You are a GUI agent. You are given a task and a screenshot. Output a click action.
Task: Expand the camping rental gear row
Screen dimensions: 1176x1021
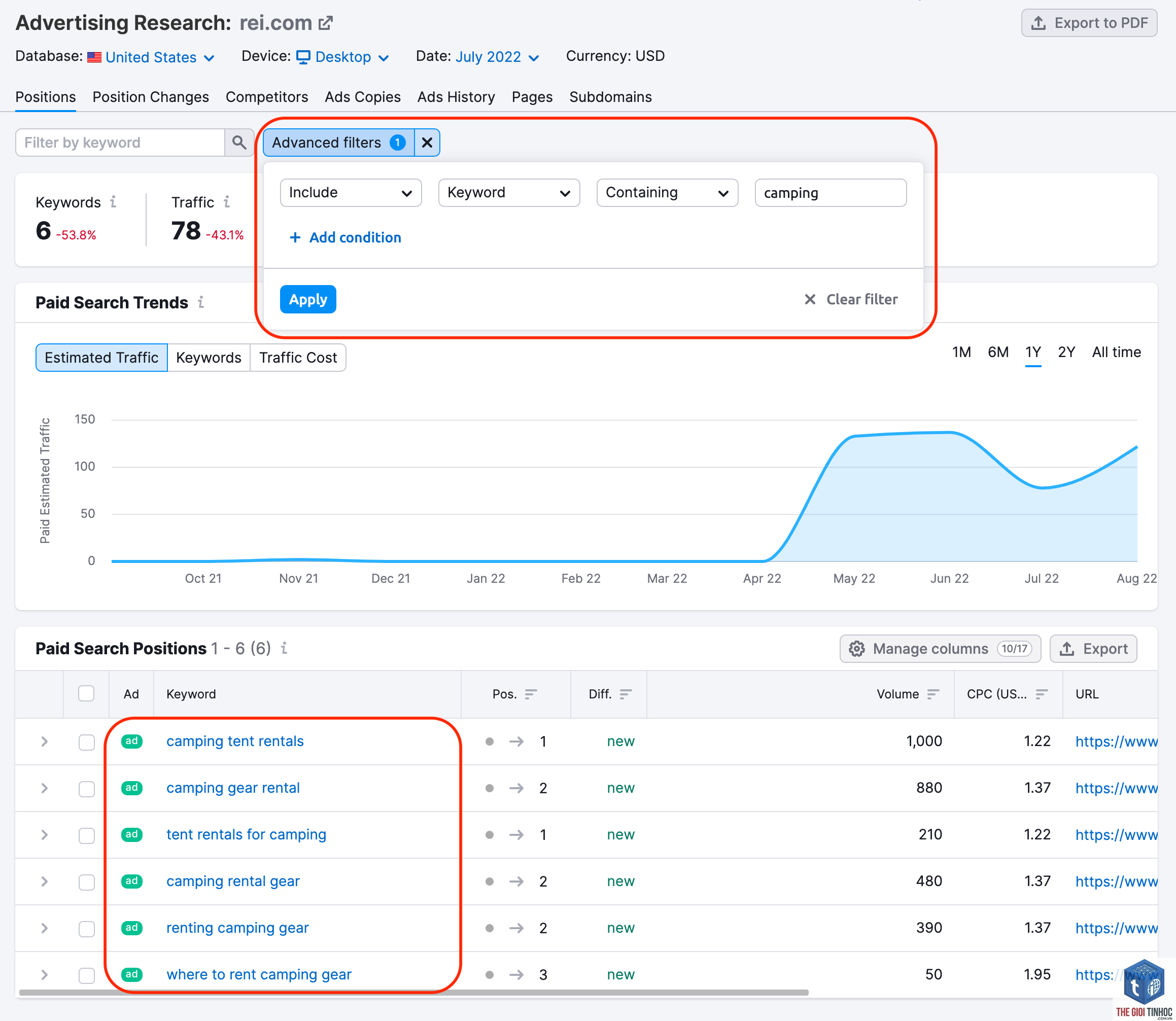pyautogui.click(x=45, y=882)
